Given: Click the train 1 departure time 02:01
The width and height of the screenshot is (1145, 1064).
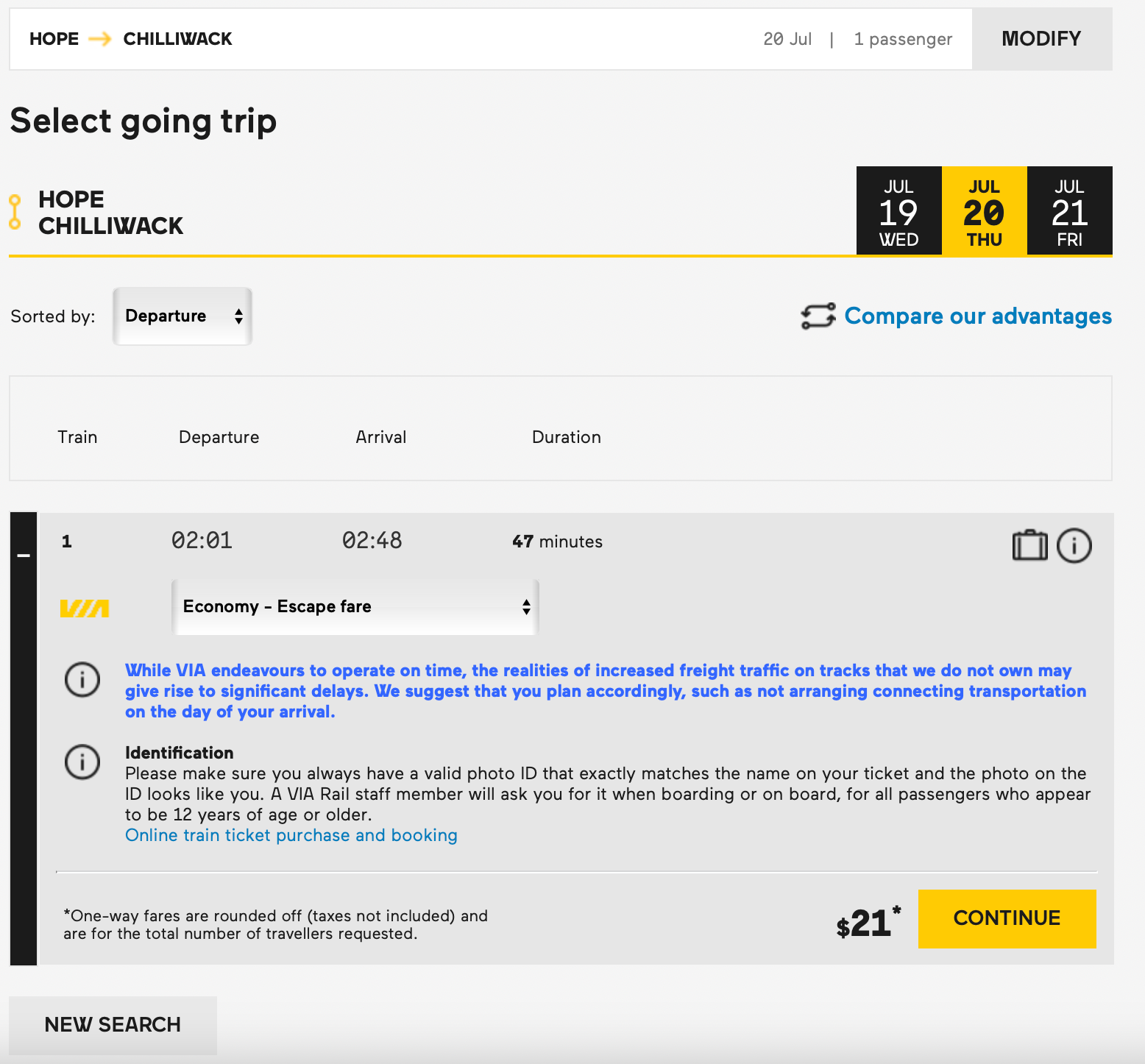Looking at the screenshot, I should pyautogui.click(x=202, y=541).
